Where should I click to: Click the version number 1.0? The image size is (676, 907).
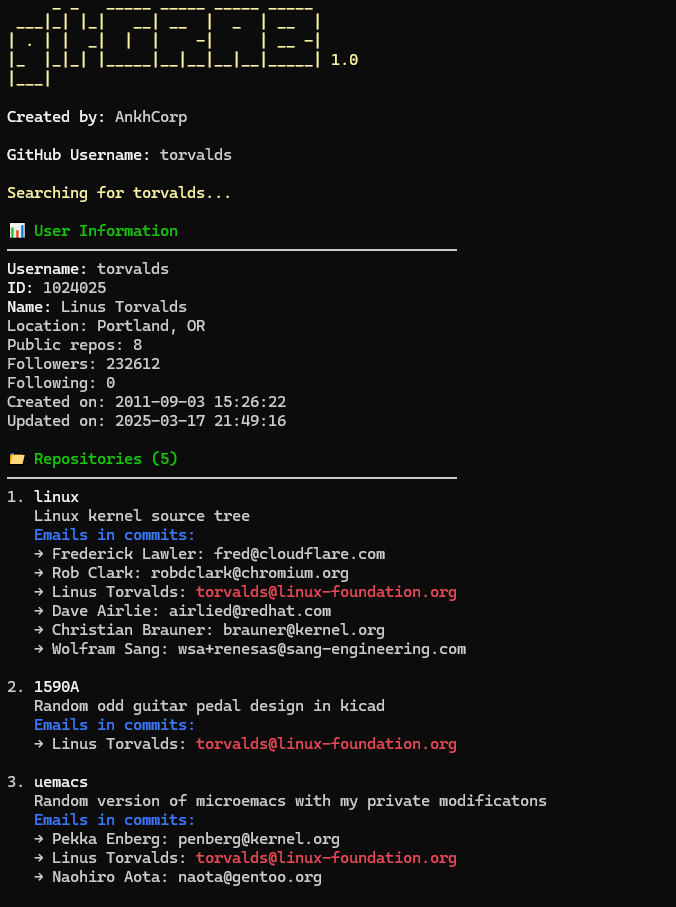345,60
